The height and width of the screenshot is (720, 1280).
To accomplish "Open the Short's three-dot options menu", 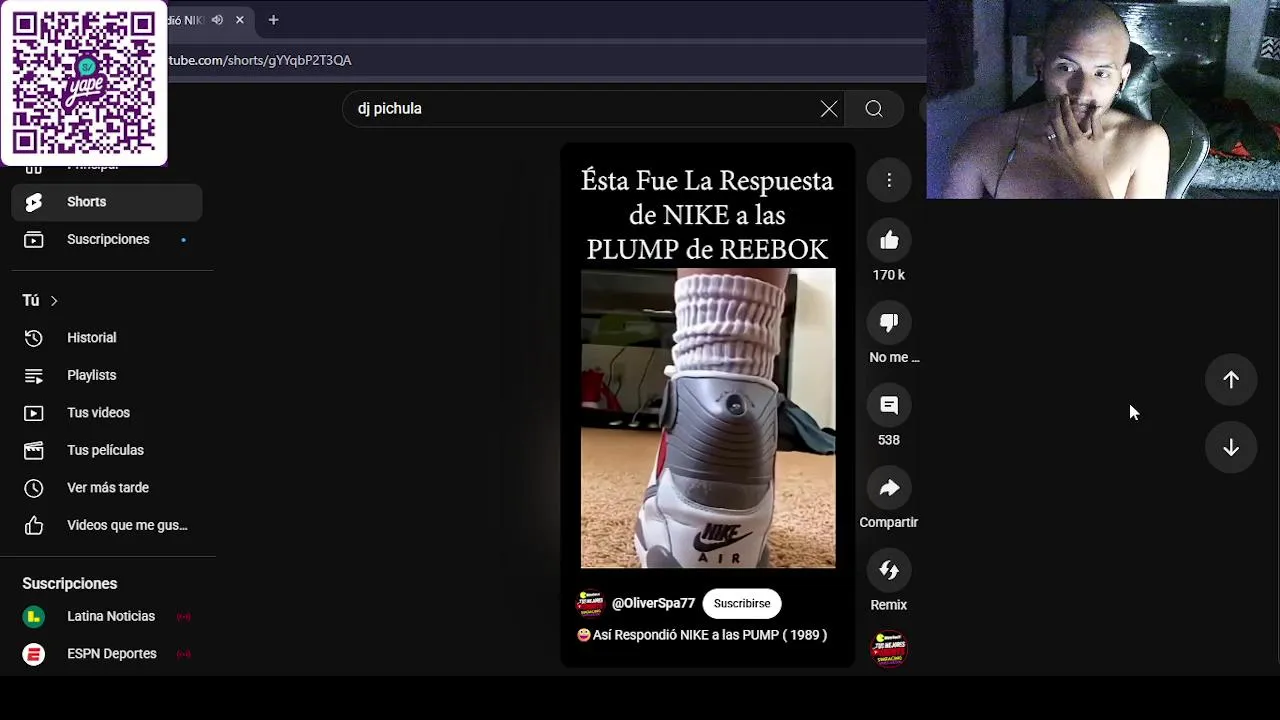I will tap(889, 180).
